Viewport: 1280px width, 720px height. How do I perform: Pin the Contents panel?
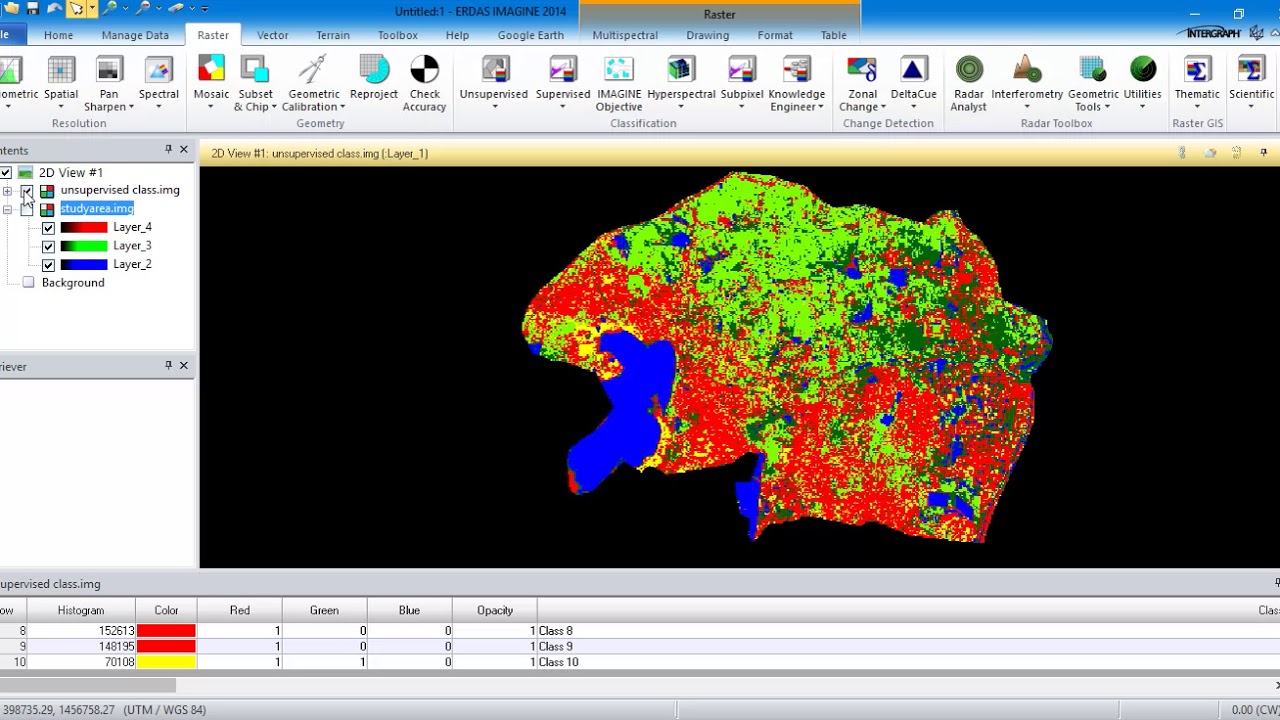pyautogui.click(x=168, y=149)
